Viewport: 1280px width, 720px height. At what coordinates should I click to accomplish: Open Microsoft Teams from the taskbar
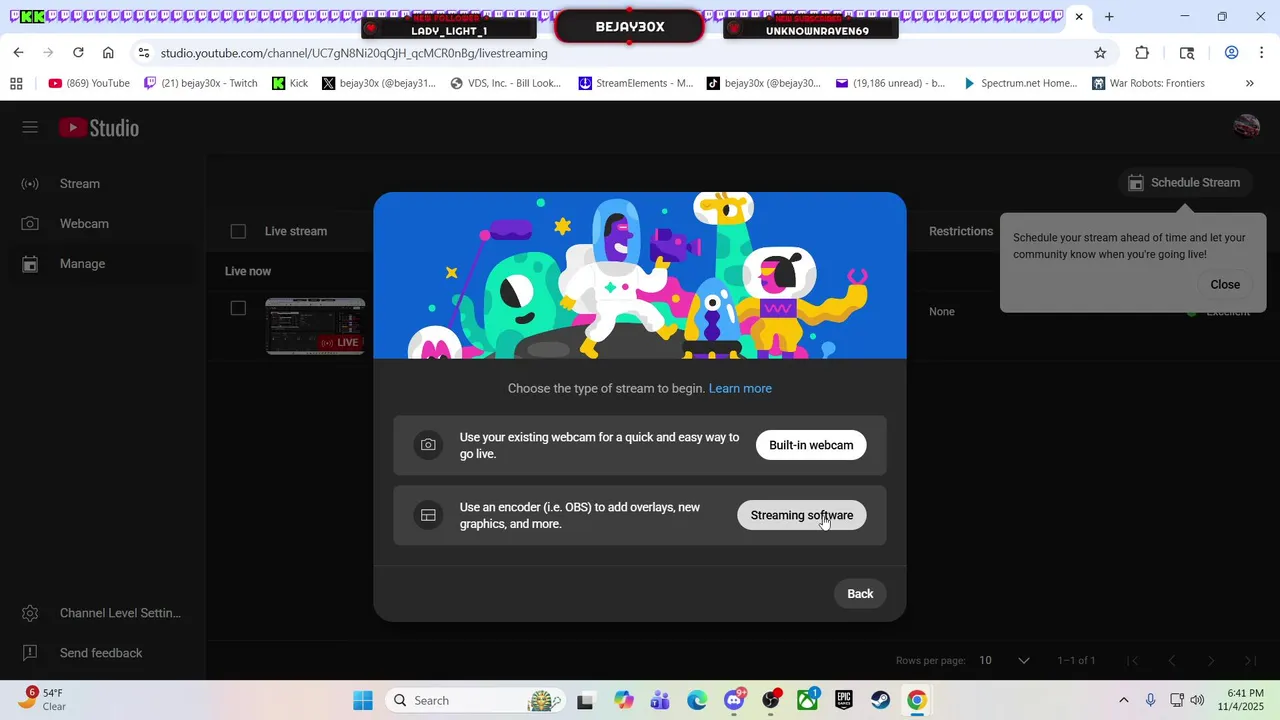pyautogui.click(x=660, y=700)
